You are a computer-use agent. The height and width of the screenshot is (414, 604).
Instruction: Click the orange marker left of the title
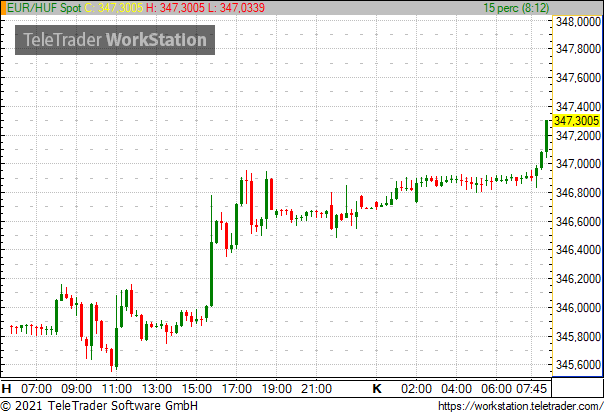(3, 8)
